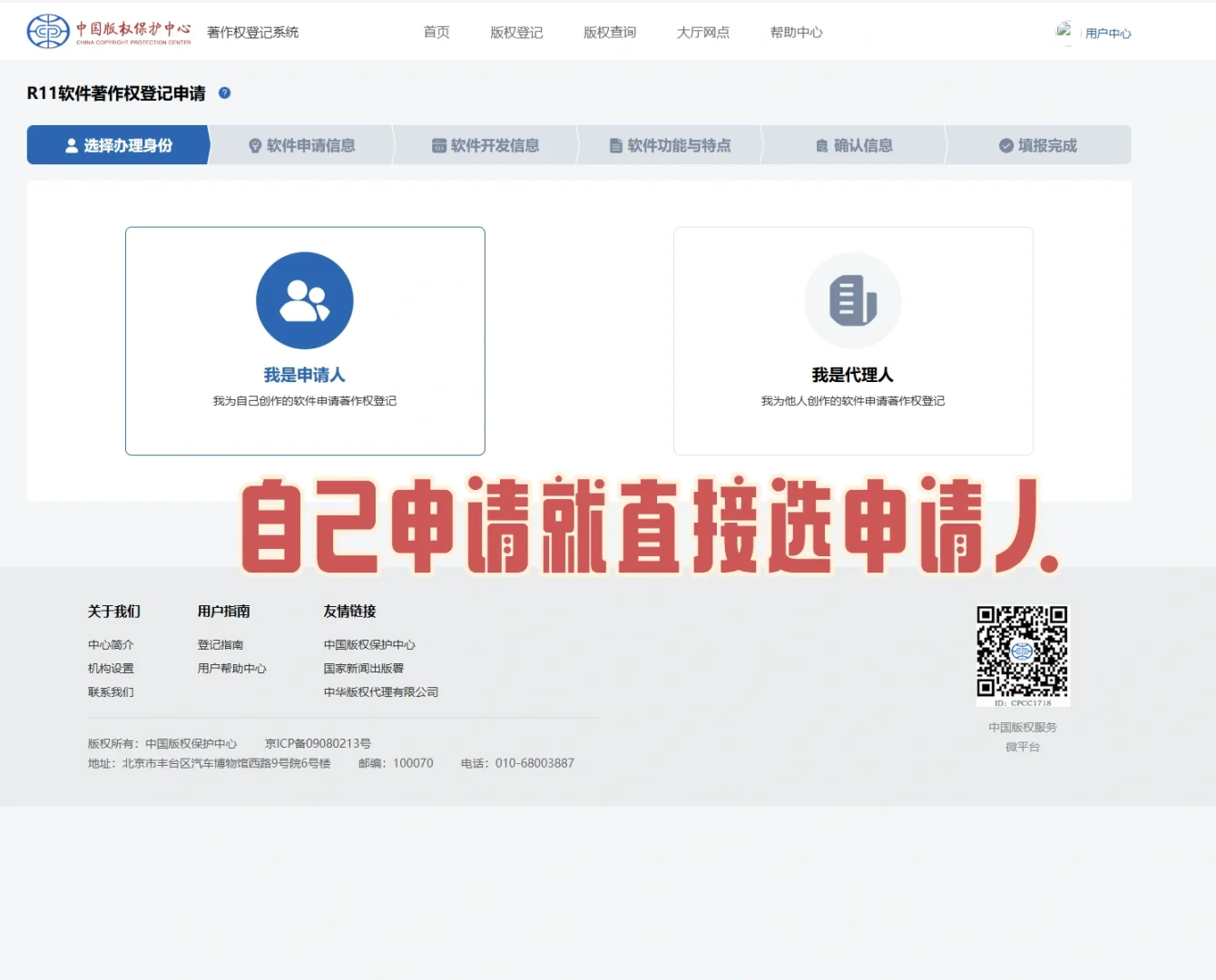The image size is (1216, 980).
Task: Expand the 确认信息 step section
Action: coord(854,144)
